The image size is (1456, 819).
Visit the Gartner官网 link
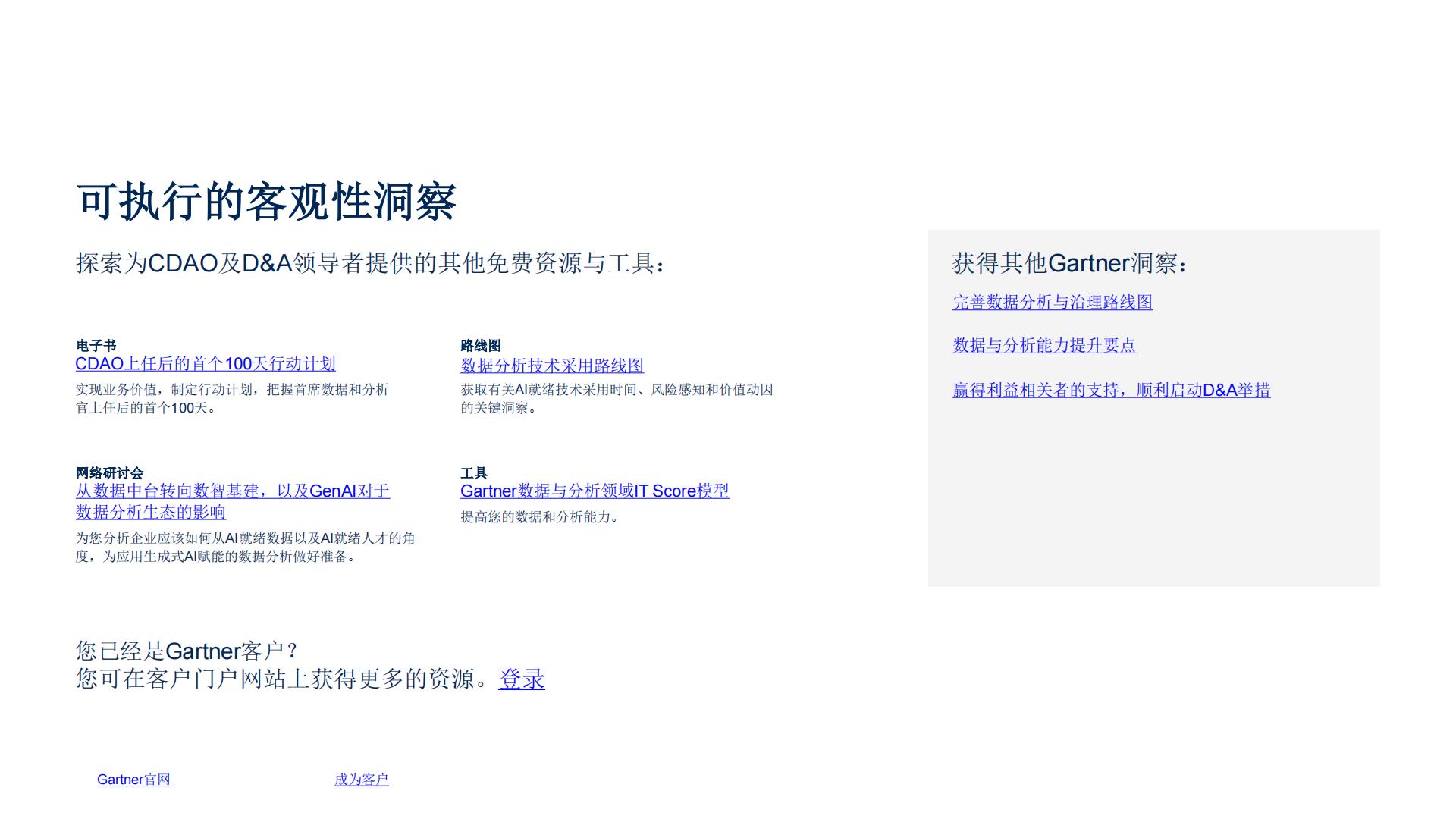[x=134, y=780]
